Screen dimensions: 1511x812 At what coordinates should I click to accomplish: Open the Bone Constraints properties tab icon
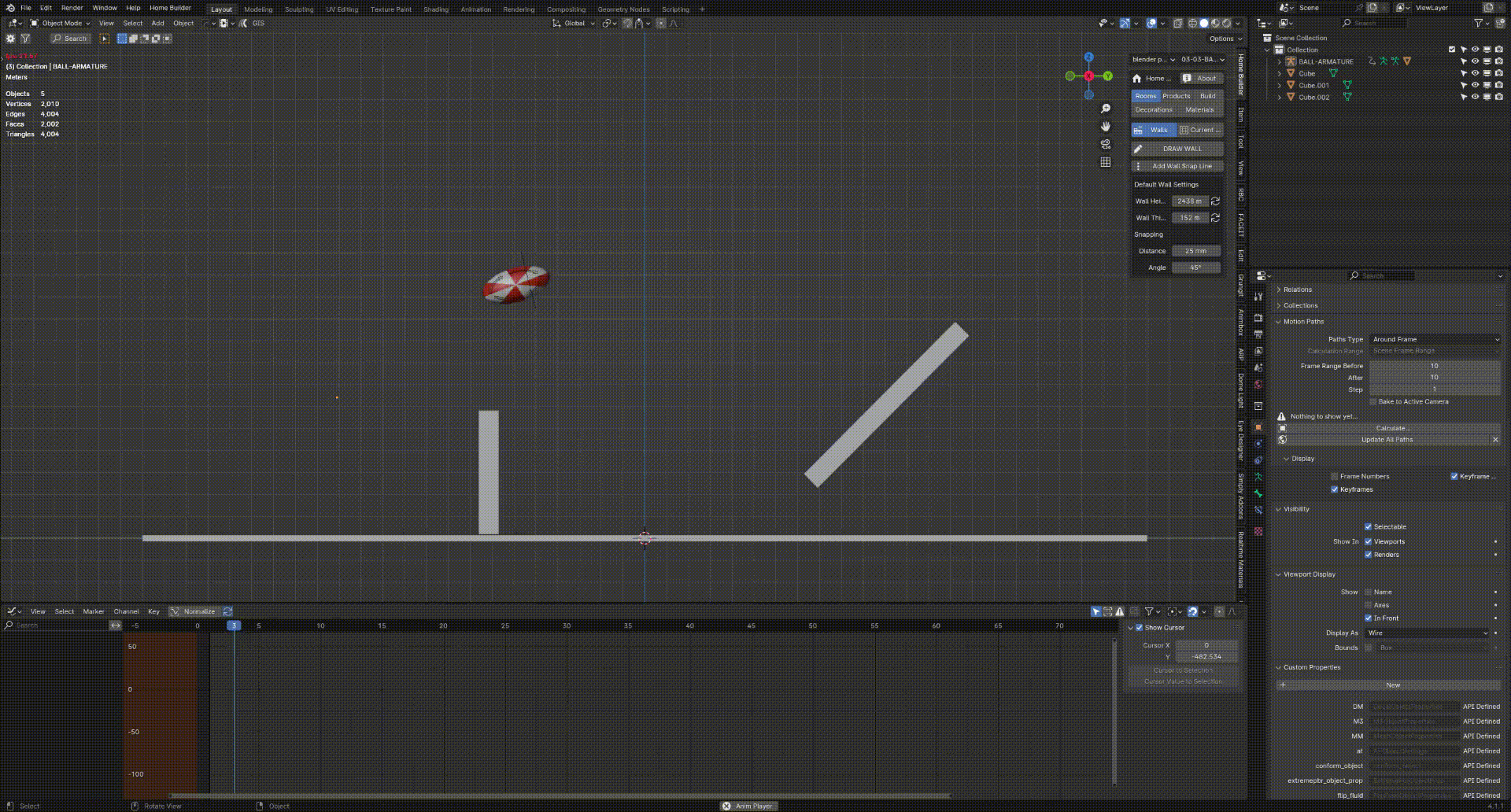[1258, 510]
